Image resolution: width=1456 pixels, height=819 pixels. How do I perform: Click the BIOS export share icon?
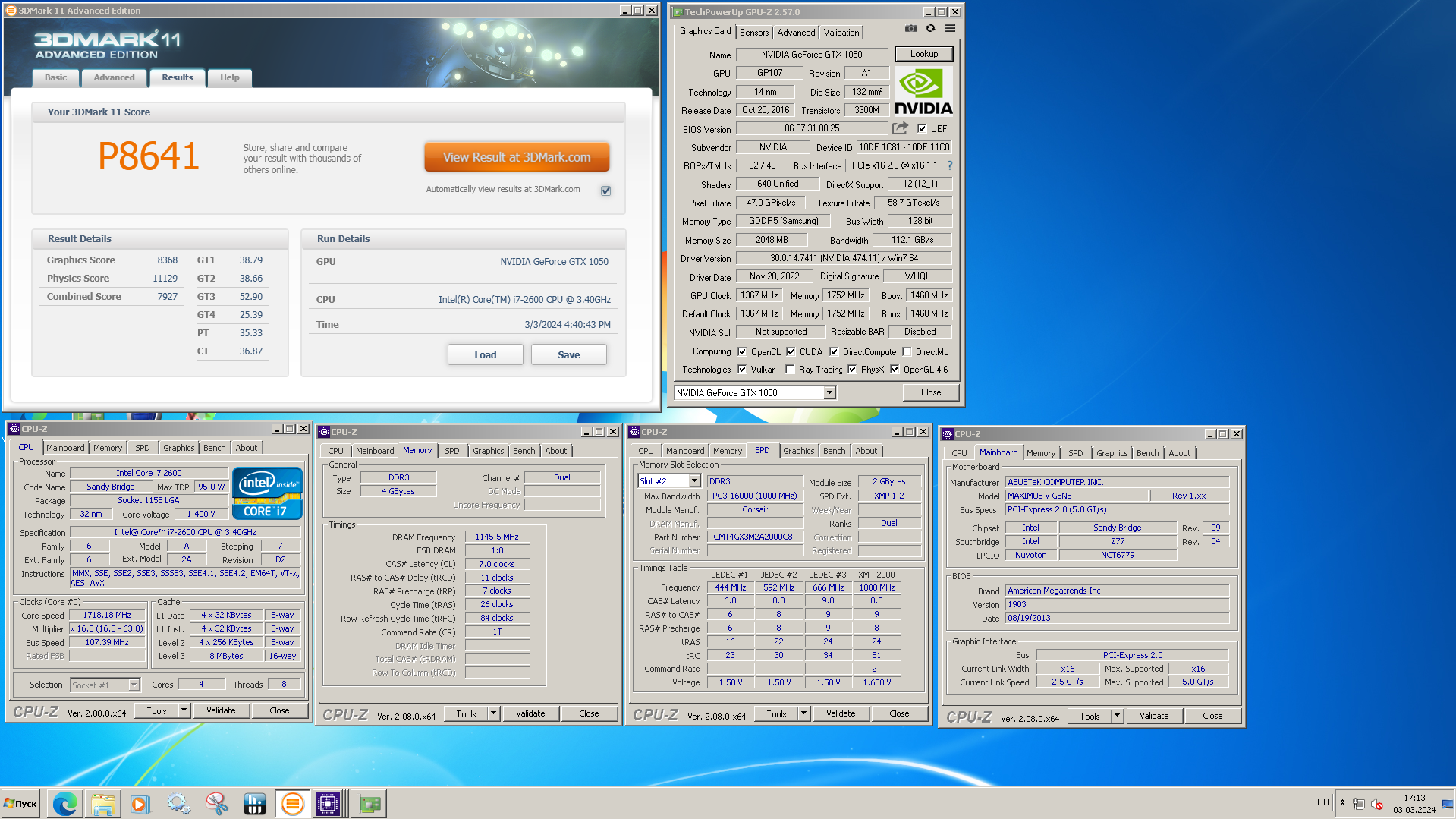point(900,128)
